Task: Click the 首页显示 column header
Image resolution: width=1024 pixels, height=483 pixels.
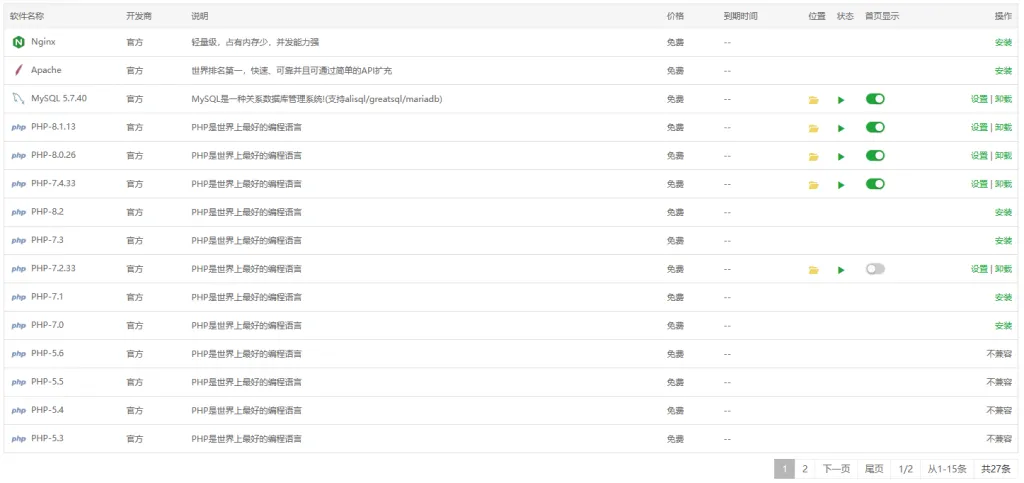Action: pos(882,16)
